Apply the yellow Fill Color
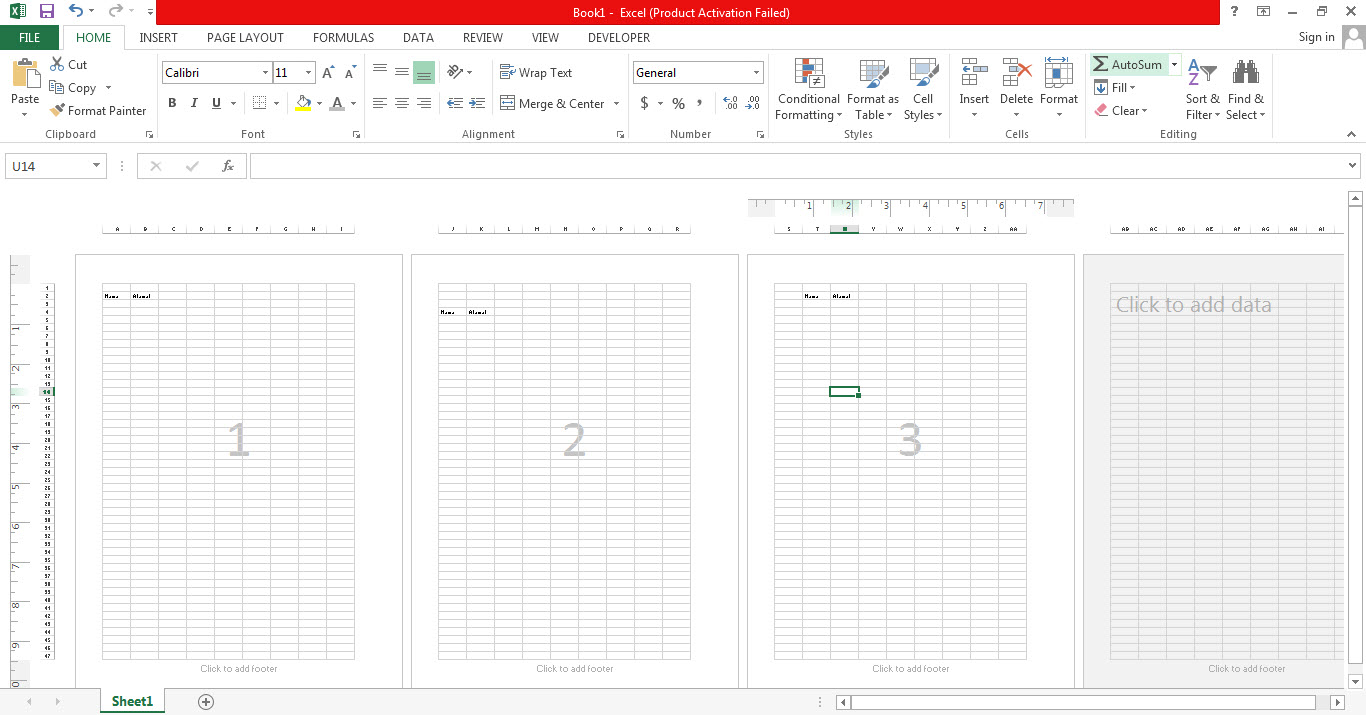The image size is (1366, 715). pos(304,103)
